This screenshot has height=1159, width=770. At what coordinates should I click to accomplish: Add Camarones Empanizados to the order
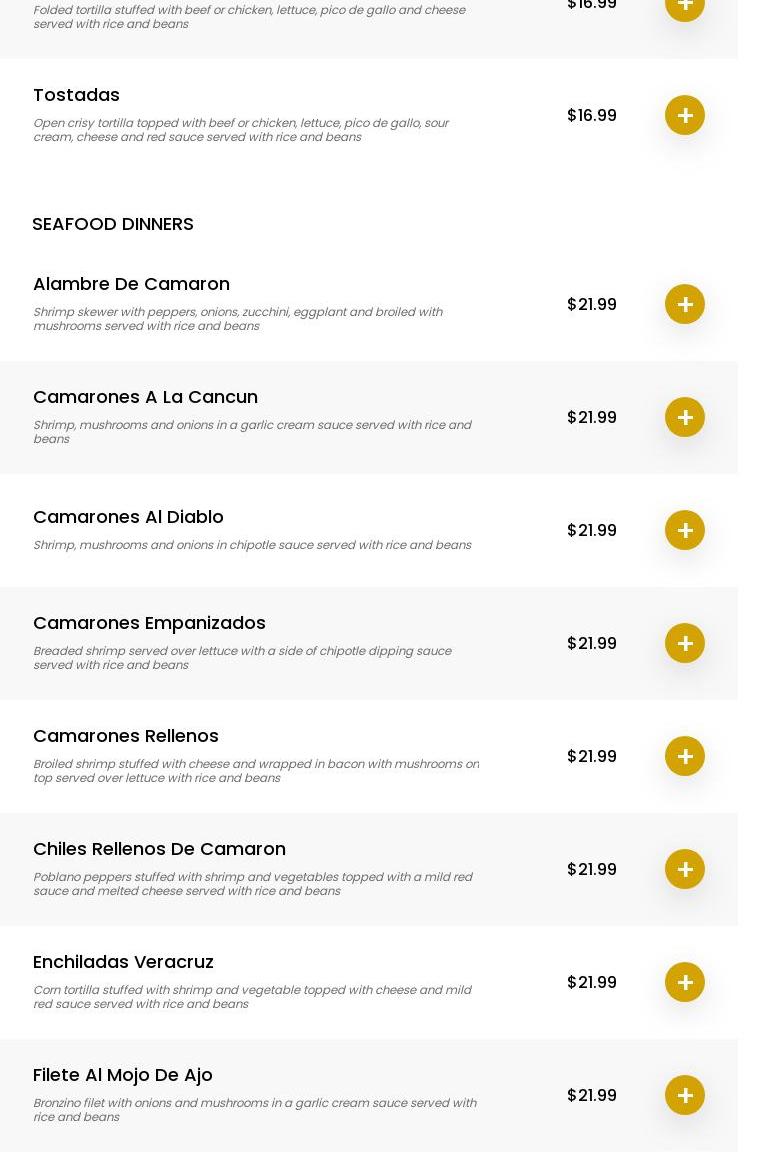click(685, 643)
